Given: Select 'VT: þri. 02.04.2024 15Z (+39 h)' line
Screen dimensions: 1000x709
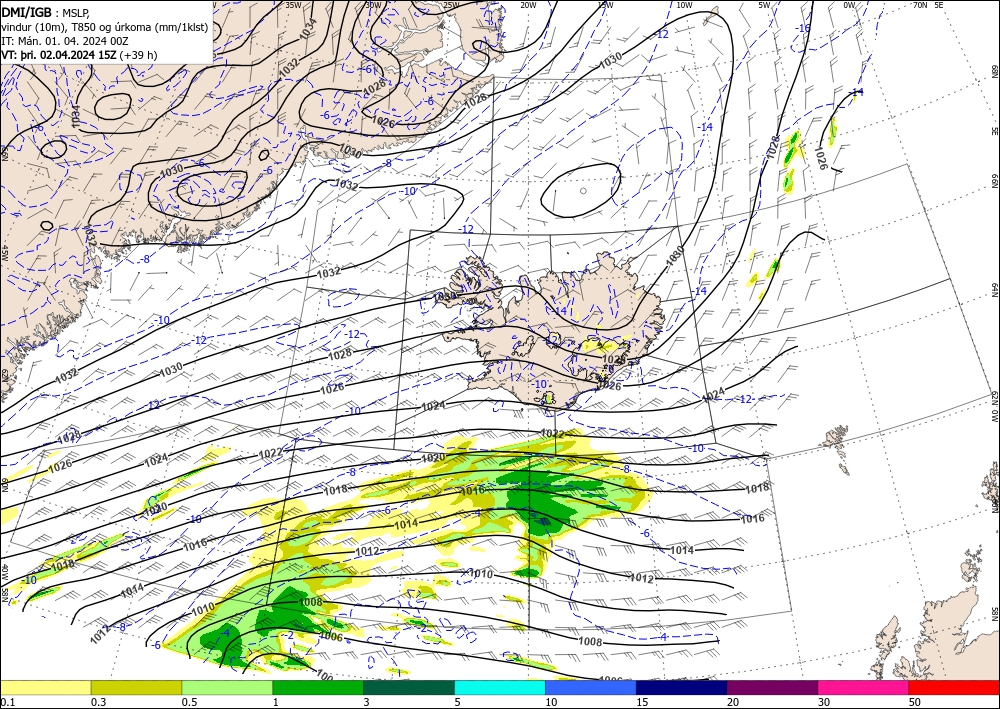Looking at the screenshot, I should coord(79,55).
